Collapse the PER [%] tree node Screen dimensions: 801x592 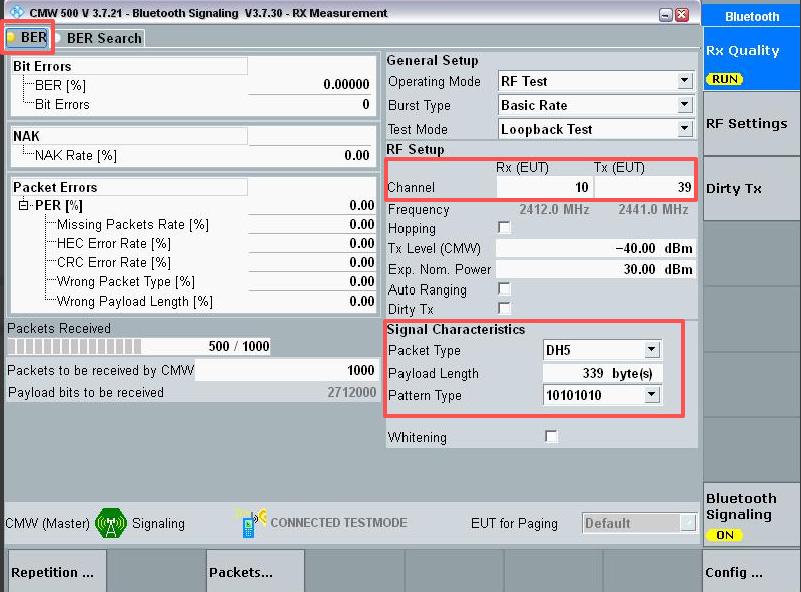[23, 205]
